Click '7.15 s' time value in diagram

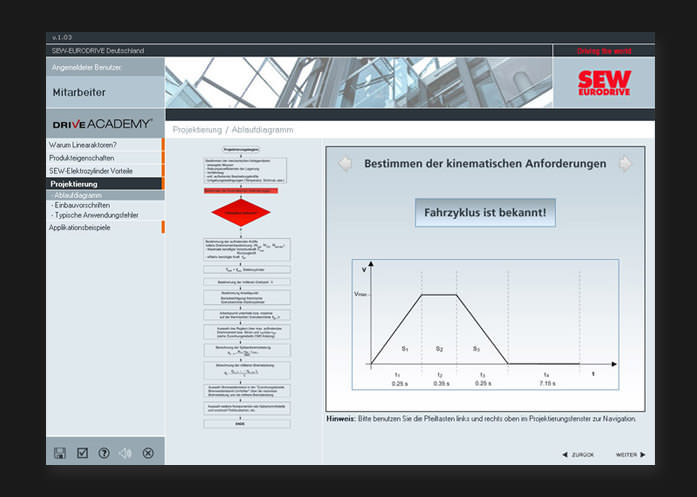(548, 383)
